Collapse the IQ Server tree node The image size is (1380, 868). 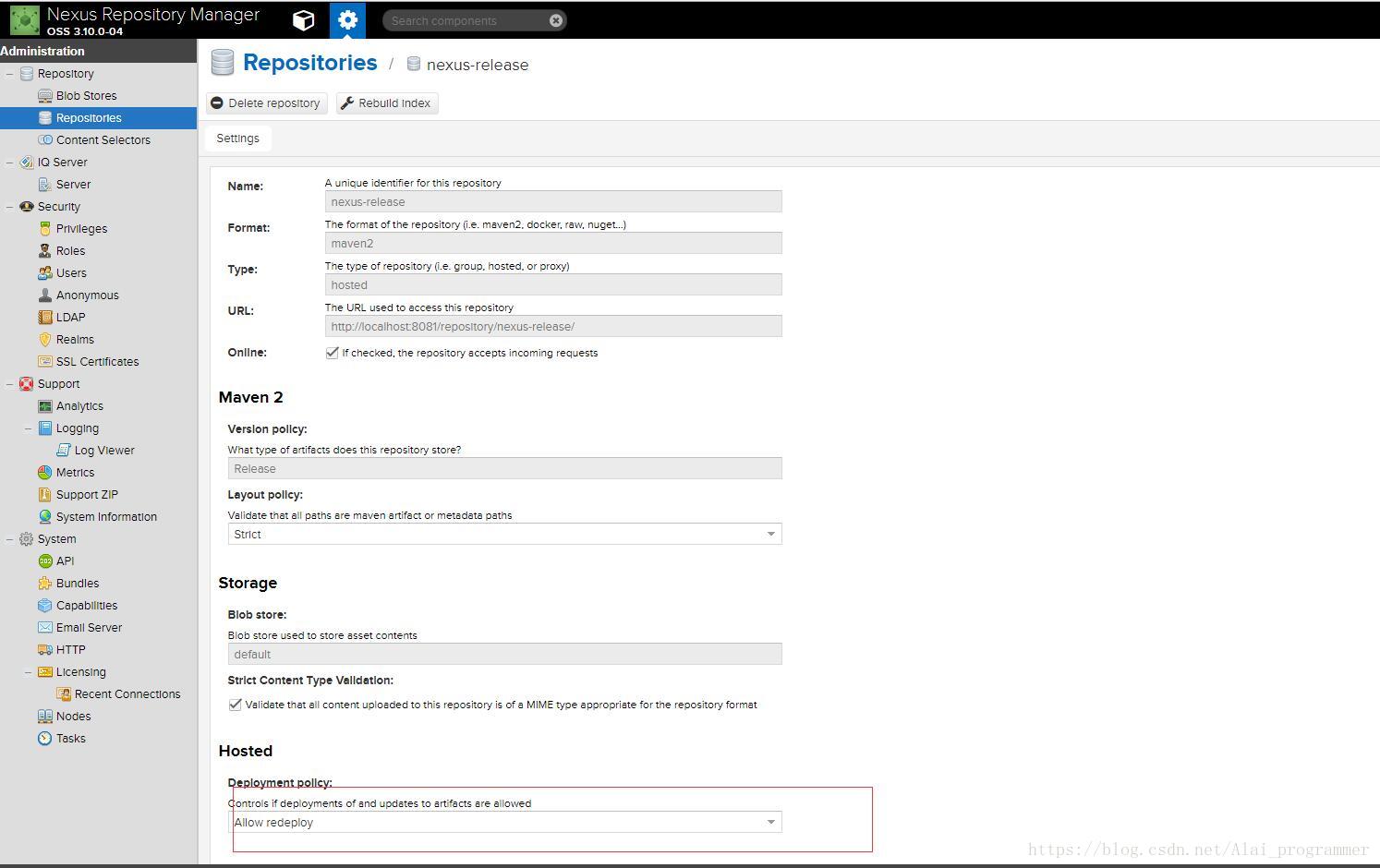(9, 163)
